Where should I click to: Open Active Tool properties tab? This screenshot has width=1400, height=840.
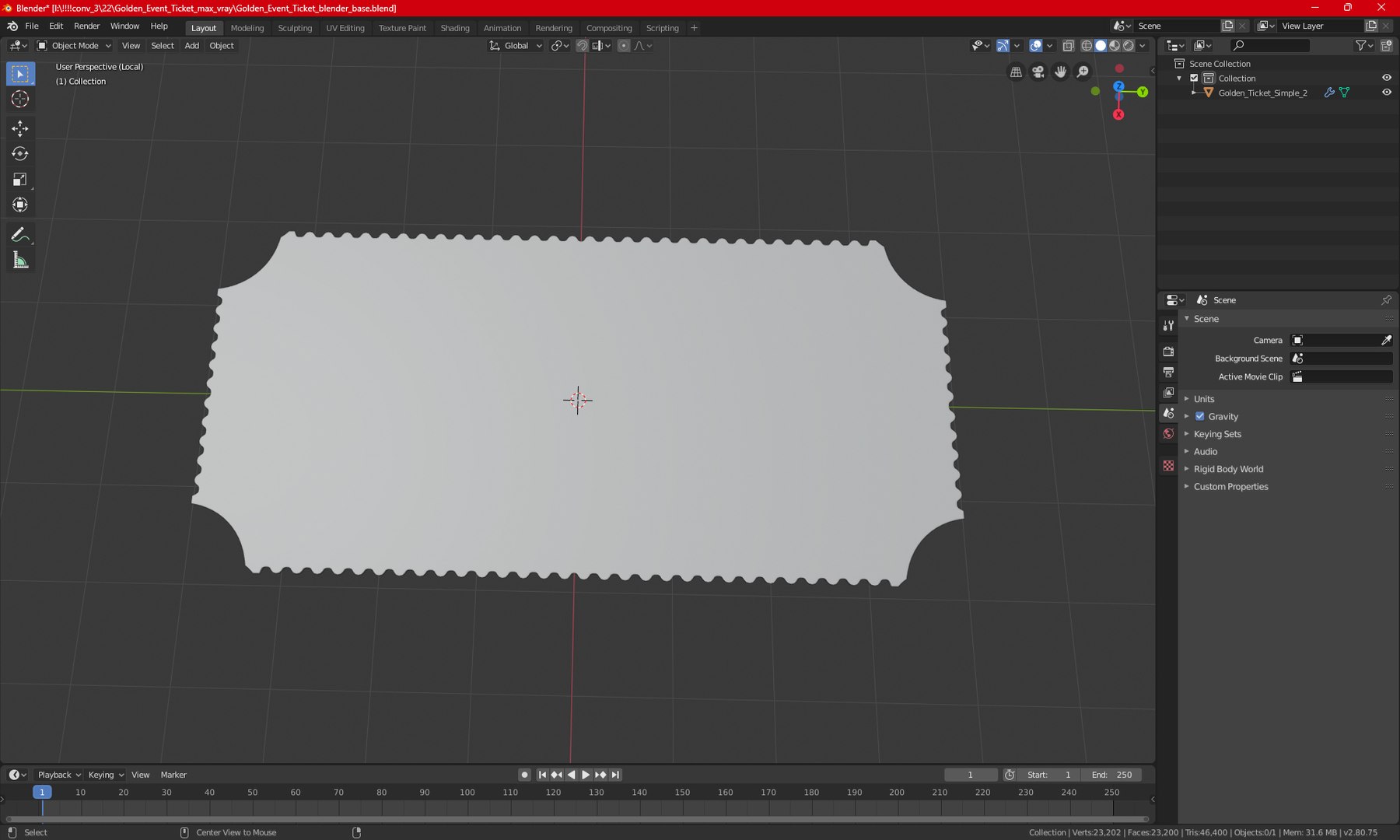tap(1168, 325)
